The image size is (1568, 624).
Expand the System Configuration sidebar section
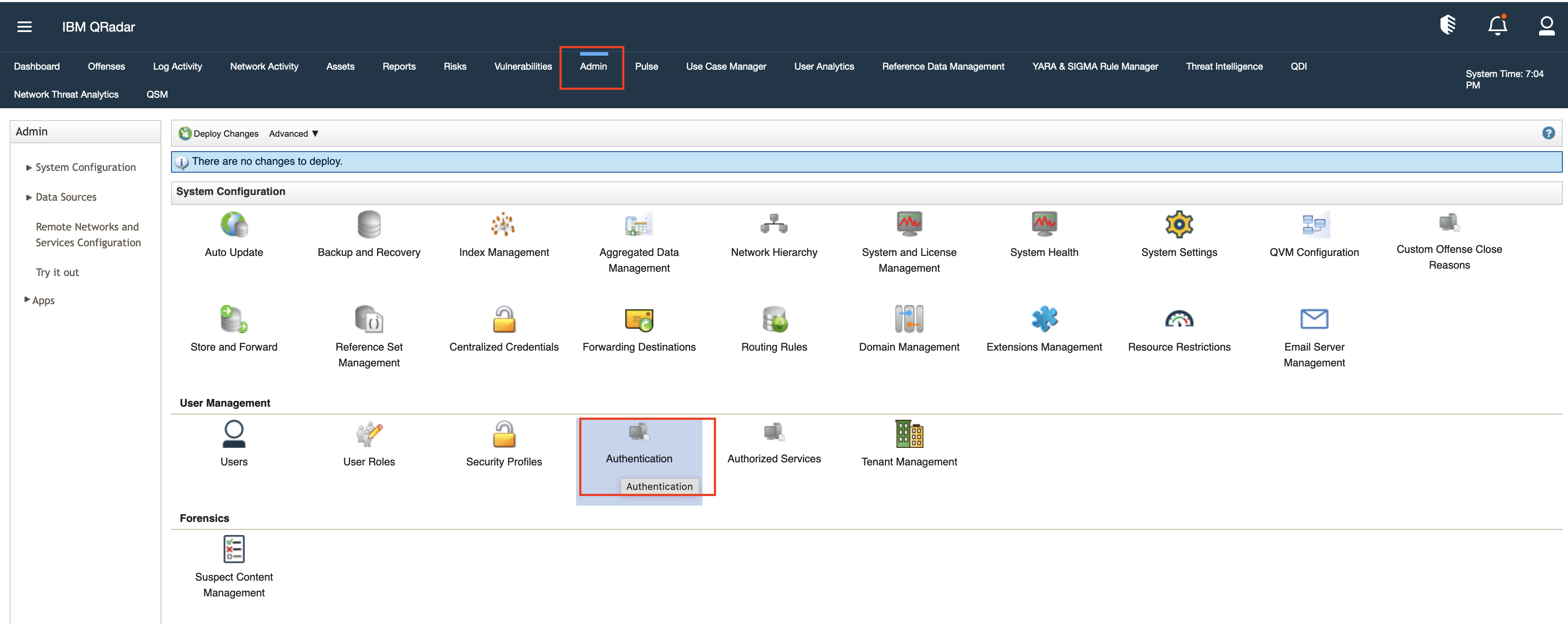pyautogui.click(x=85, y=167)
